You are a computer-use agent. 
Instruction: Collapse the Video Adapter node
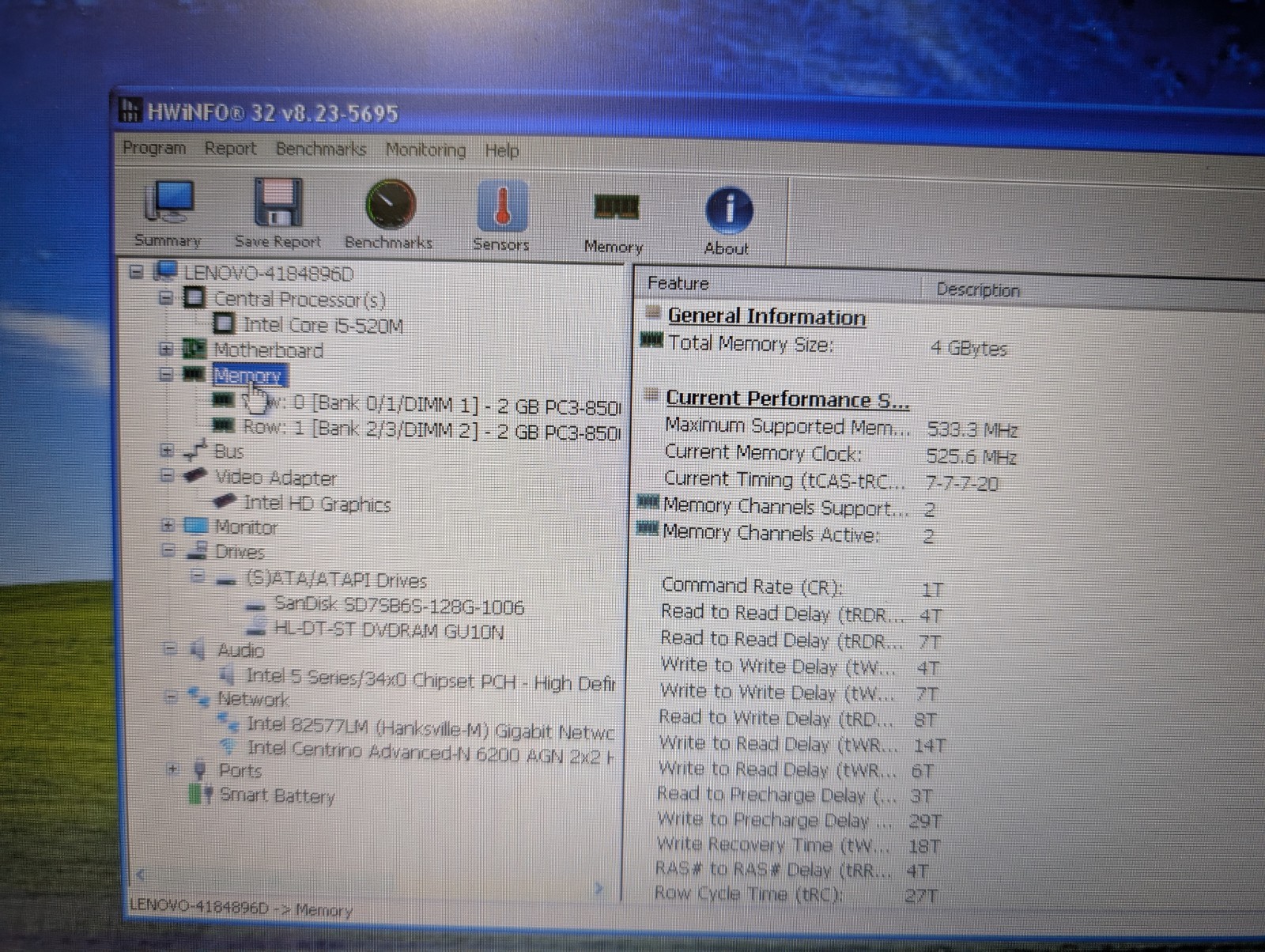[167, 475]
